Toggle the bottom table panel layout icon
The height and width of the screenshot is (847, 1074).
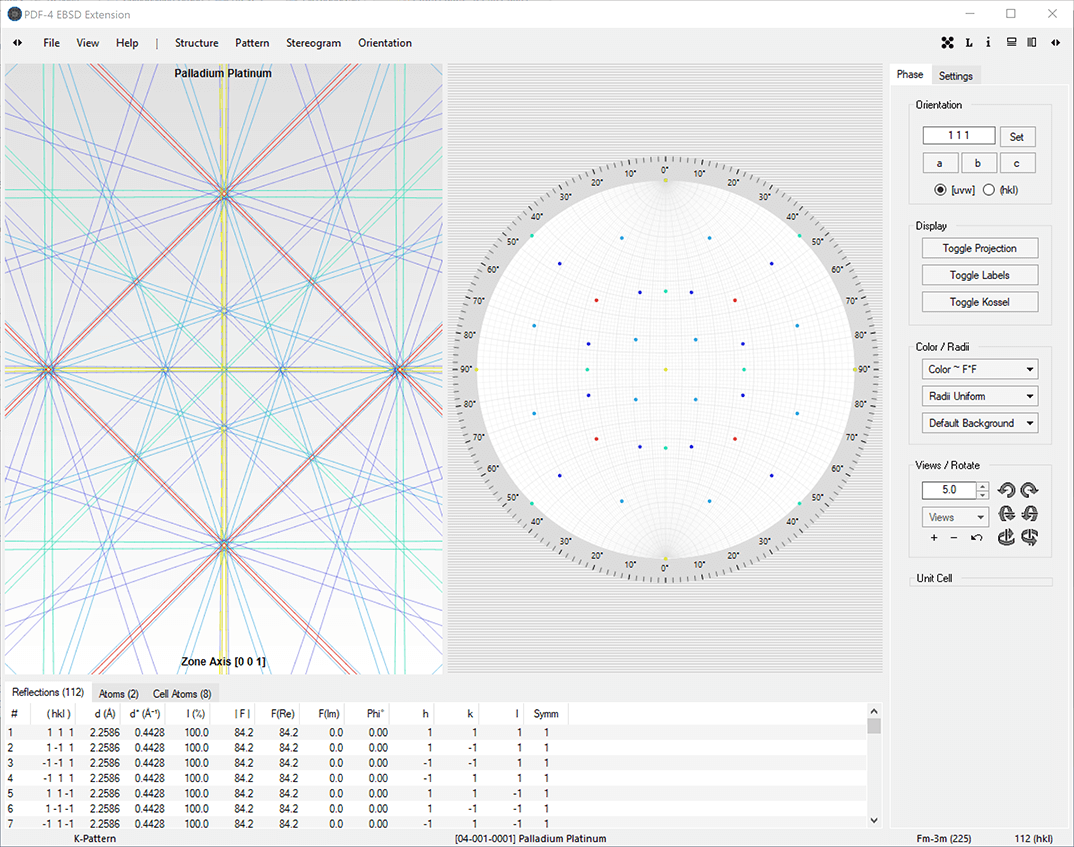coord(1011,42)
